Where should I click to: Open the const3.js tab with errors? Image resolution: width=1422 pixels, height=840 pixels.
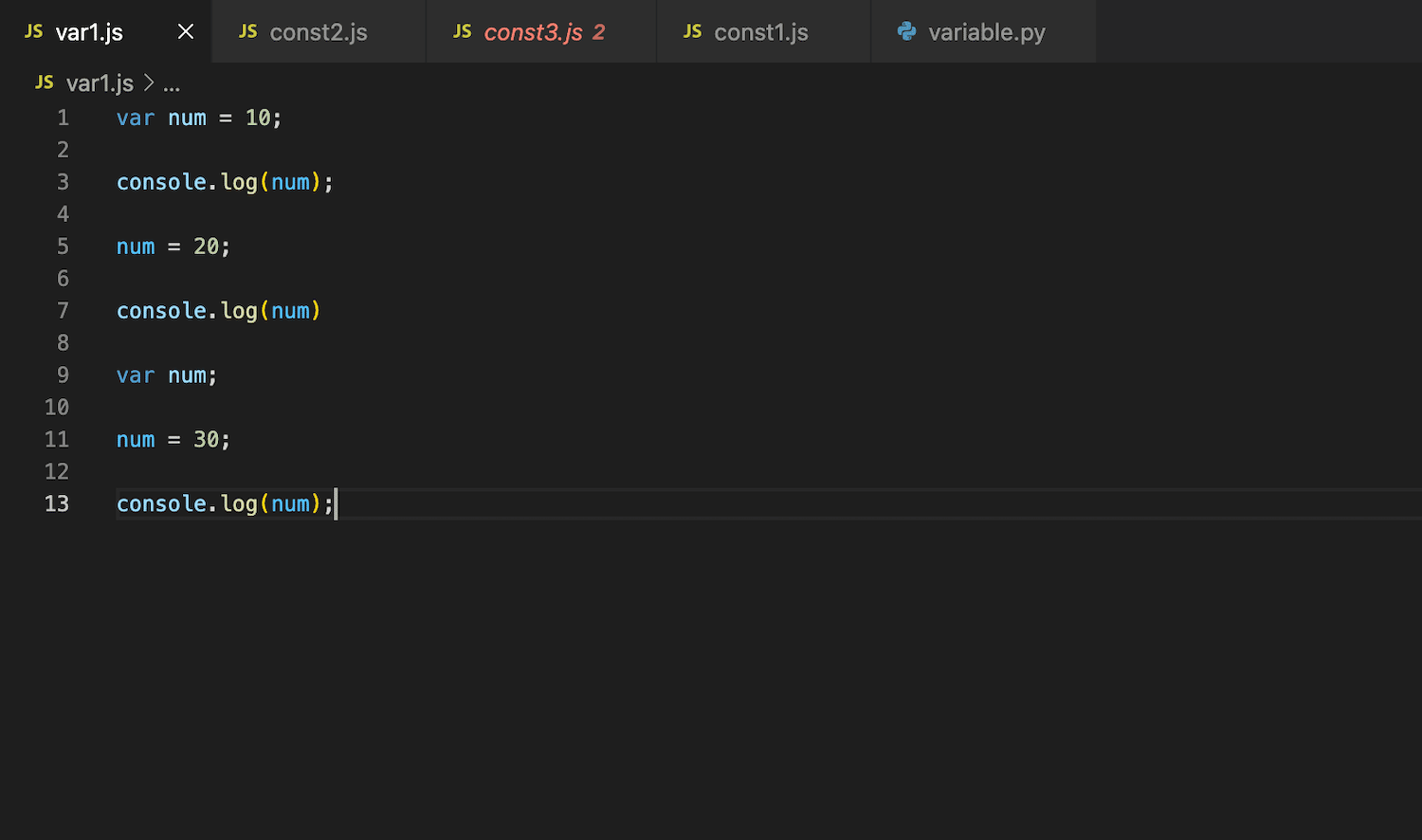(533, 32)
